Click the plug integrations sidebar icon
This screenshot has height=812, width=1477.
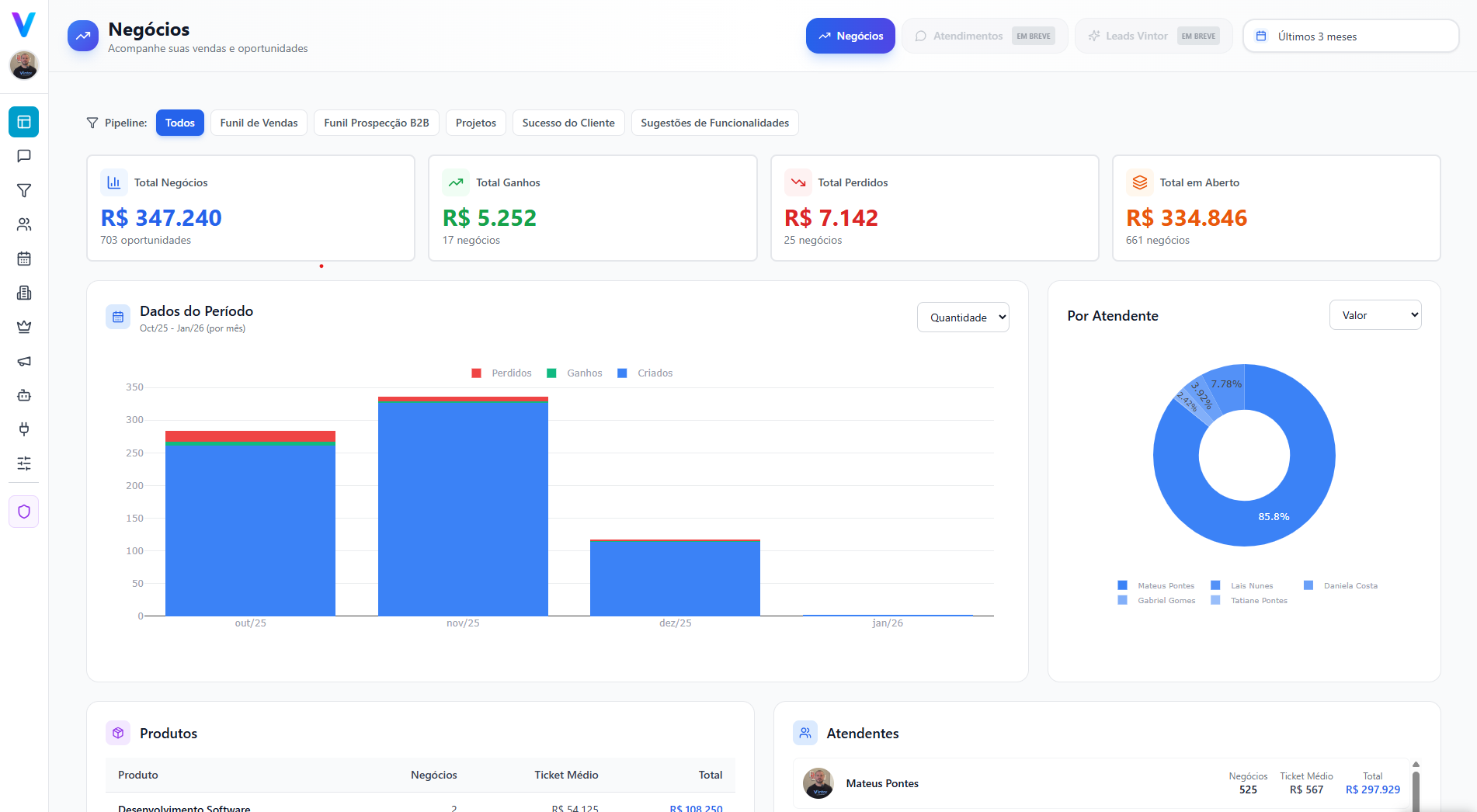[24, 429]
